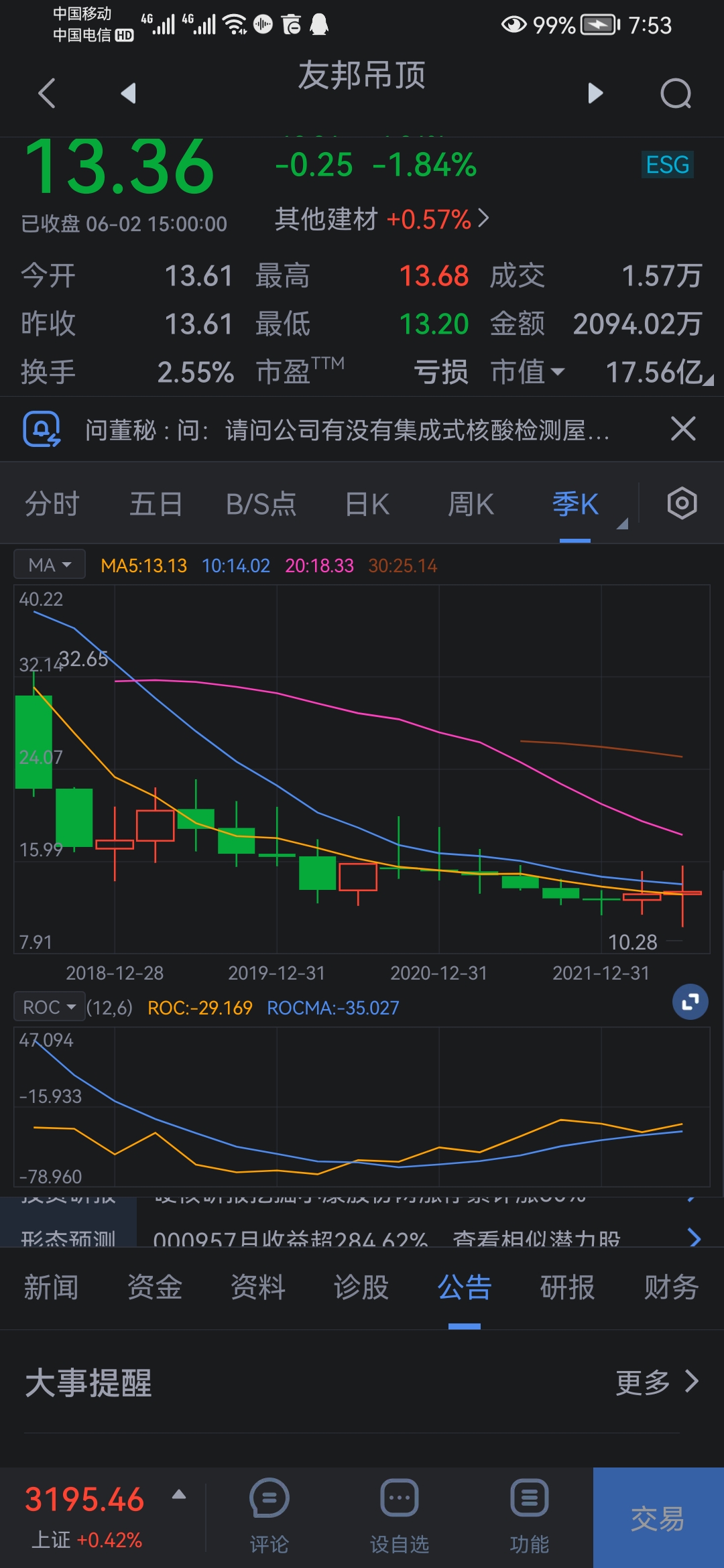This screenshot has width=724, height=1568.
Task: Expand chart to fullscreen landscape
Action: pyautogui.click(x=690, y=1002)
